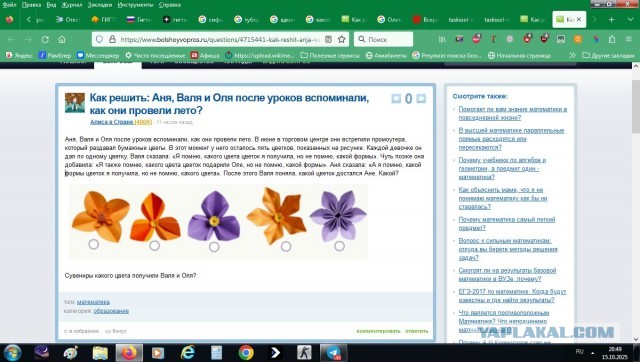Open the Файл menu
Screen dimensions: 640x362
click(9, 5)
